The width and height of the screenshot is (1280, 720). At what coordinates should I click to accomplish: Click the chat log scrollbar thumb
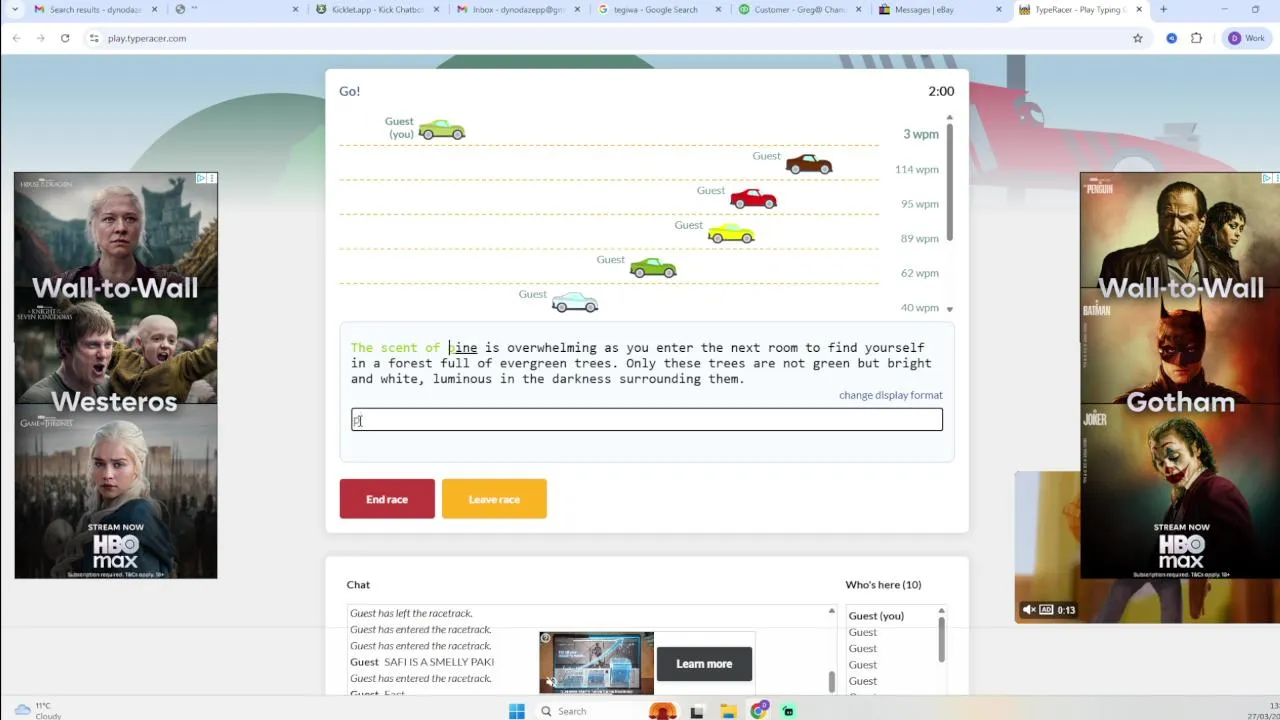pyautogui.click(x=831, y=682)
